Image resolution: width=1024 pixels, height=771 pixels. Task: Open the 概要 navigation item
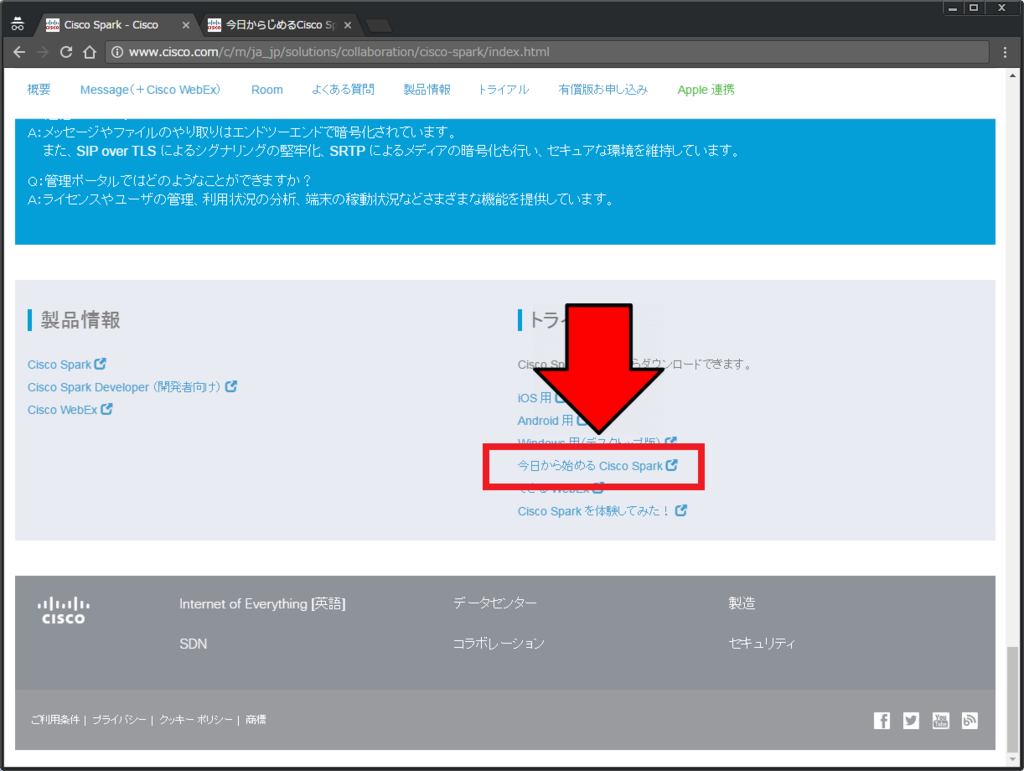click(x=39, y=89)
